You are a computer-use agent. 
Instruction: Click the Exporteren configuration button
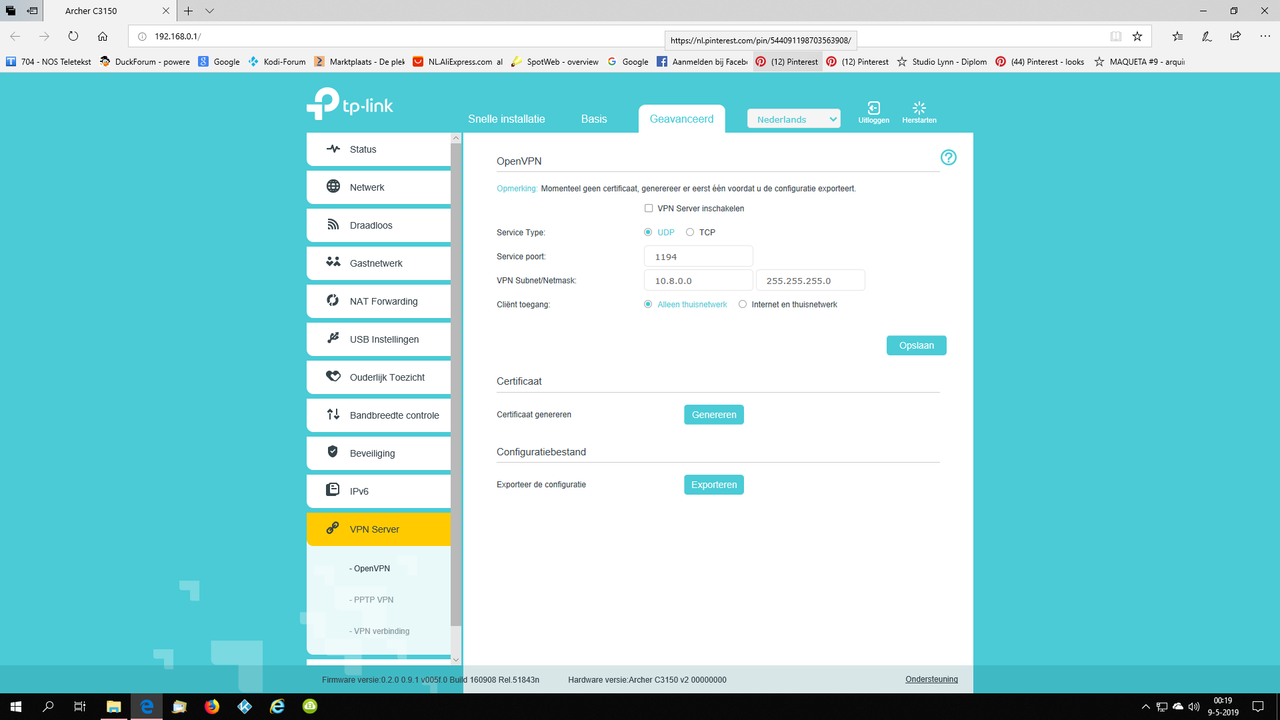click(714, 484)
